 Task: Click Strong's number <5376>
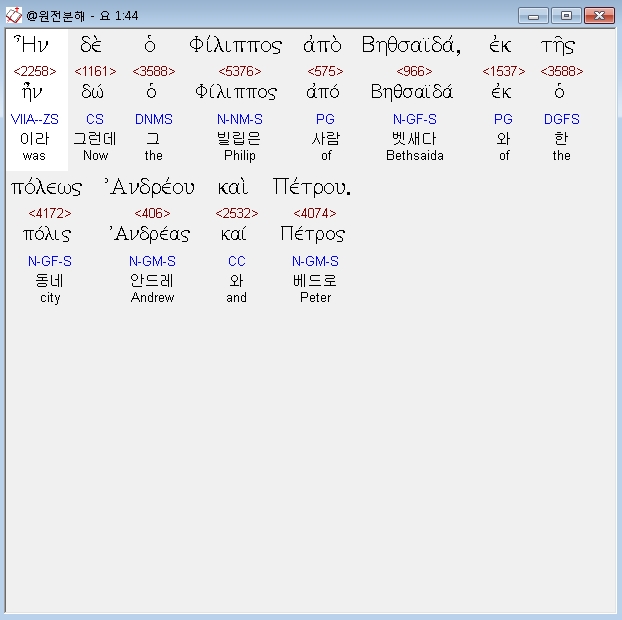point(240,71)
